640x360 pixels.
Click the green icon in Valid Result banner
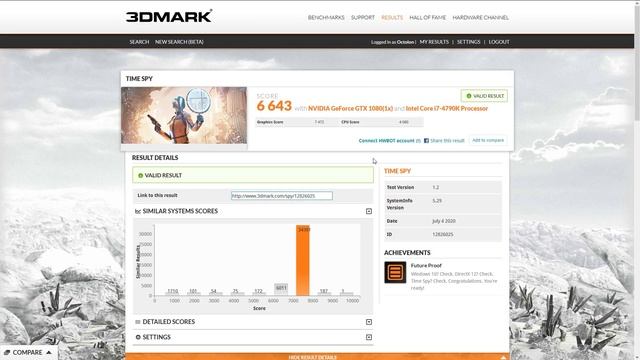(140, 176)
